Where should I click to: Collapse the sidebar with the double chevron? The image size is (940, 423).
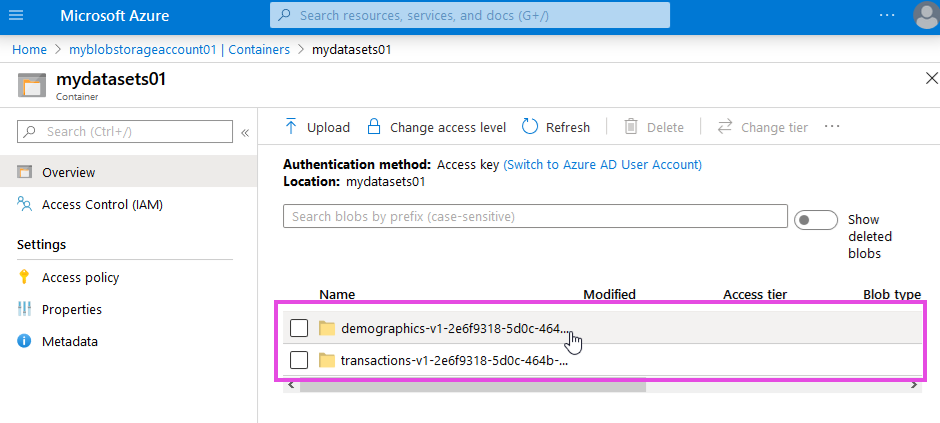(x=245, y=132)
